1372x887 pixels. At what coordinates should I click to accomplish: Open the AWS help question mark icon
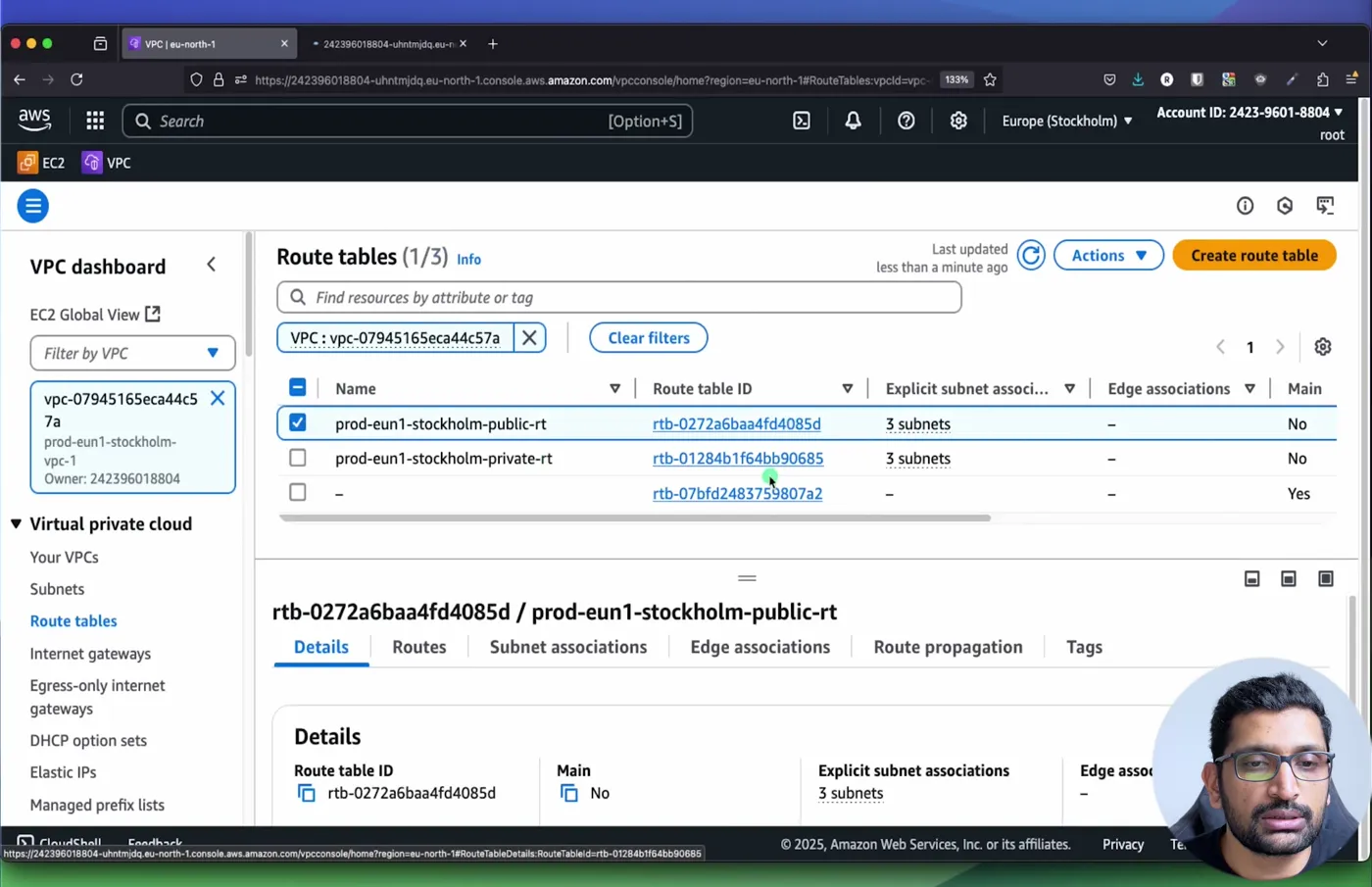[x=906, y=121]
